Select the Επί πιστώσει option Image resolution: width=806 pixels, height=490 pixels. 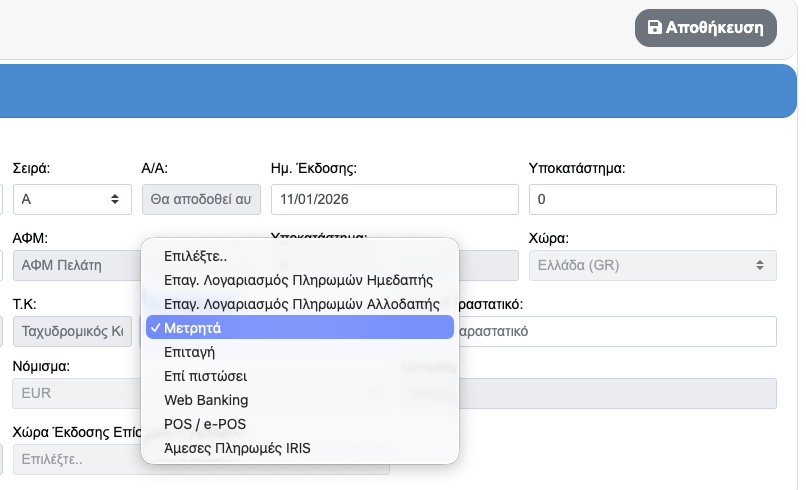coord(300,376)
